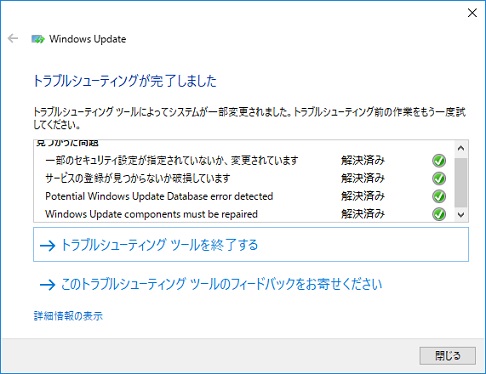Open 詳細情報の表示 link
Viewport: 486px width, 374px height.
(68, 316)
